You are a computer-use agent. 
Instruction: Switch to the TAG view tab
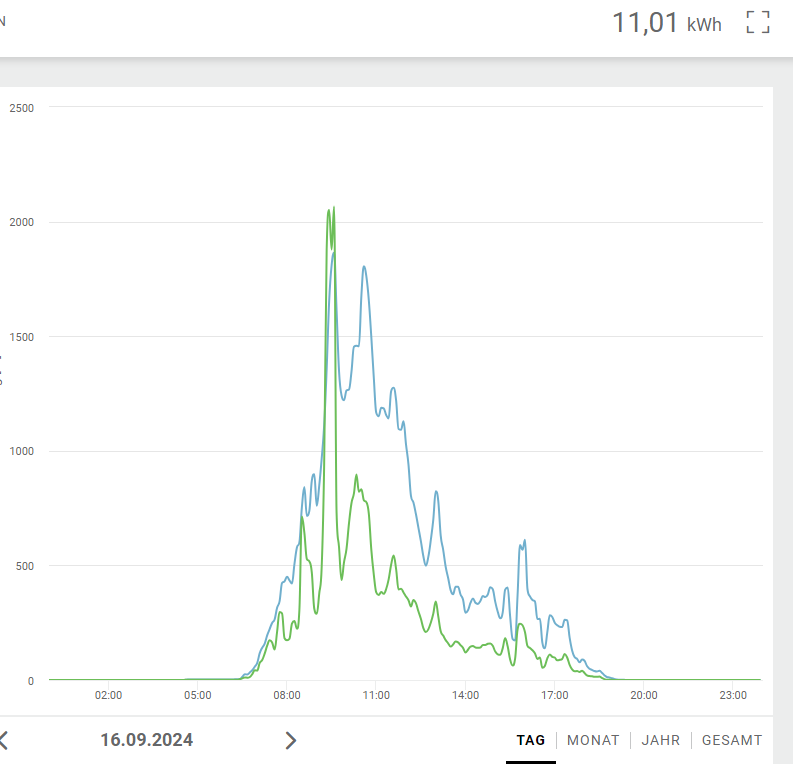pos(530,740)
